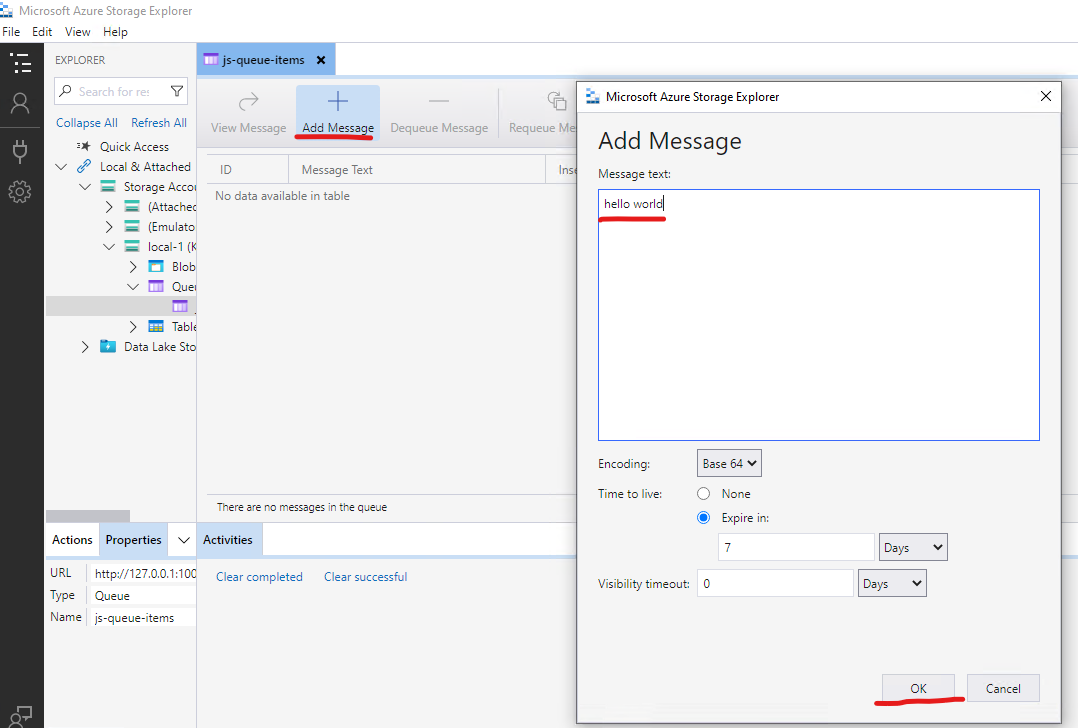Click the View Message arrow icon
This screenshot has height=728, width=1078.
(248, 102)
